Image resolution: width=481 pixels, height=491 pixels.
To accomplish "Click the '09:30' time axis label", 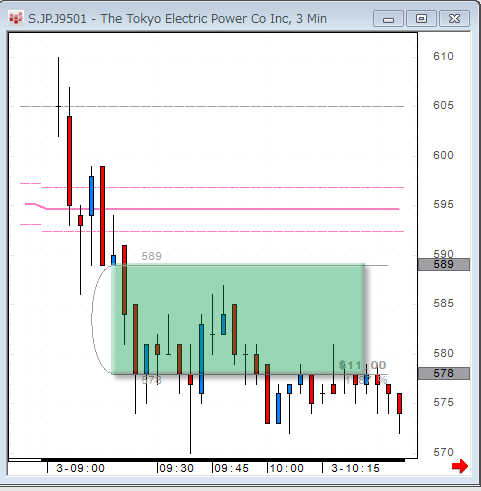I will 177,468.
